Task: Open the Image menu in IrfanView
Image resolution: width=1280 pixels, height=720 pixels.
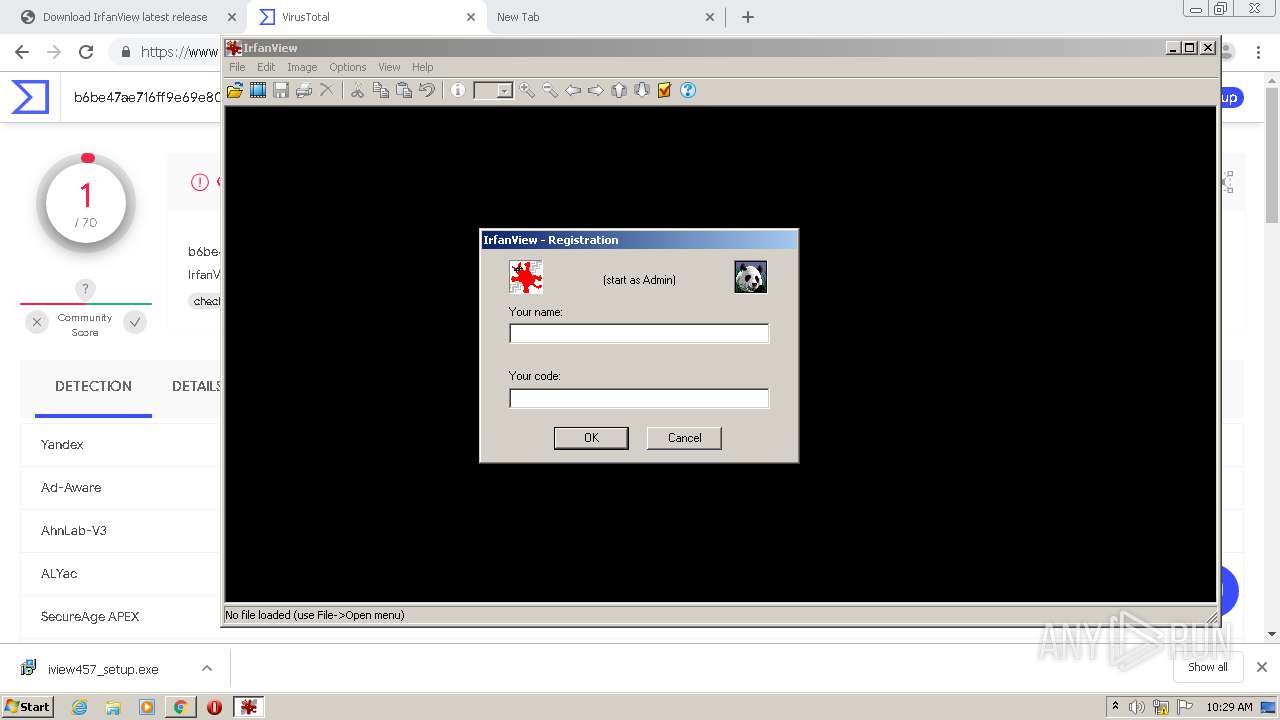Action: 302,67
